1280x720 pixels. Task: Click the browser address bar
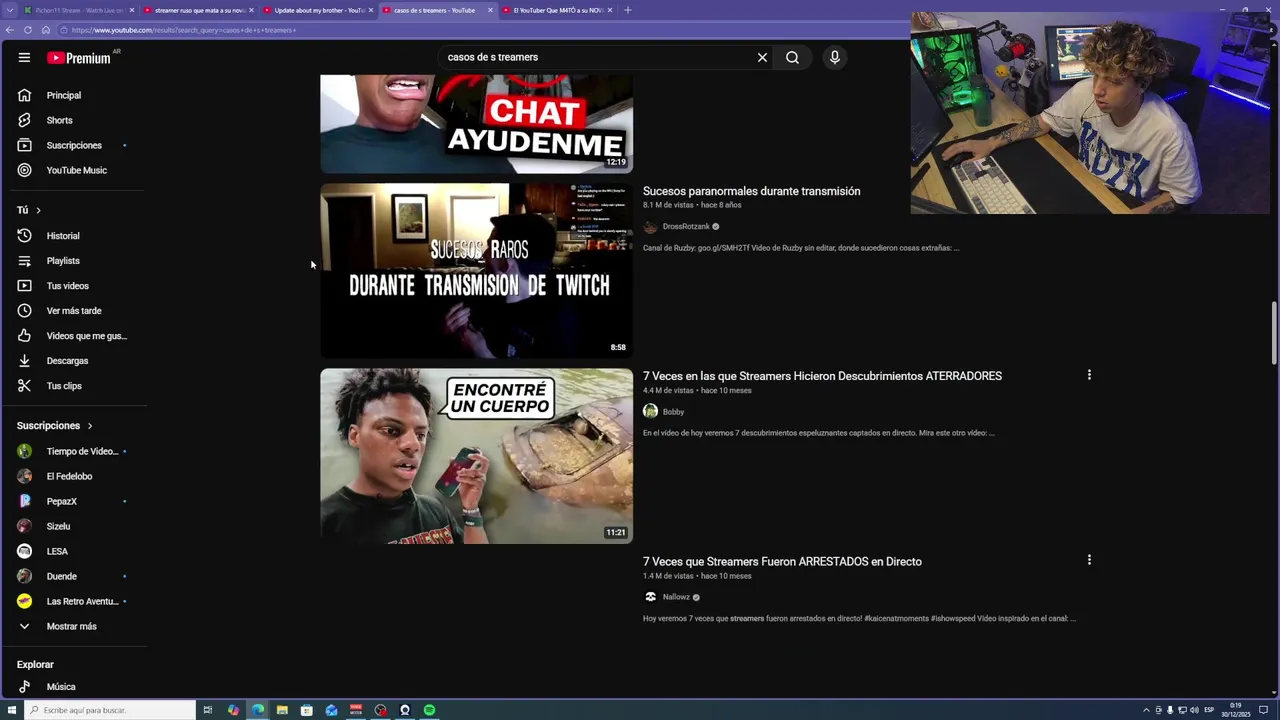480,30
